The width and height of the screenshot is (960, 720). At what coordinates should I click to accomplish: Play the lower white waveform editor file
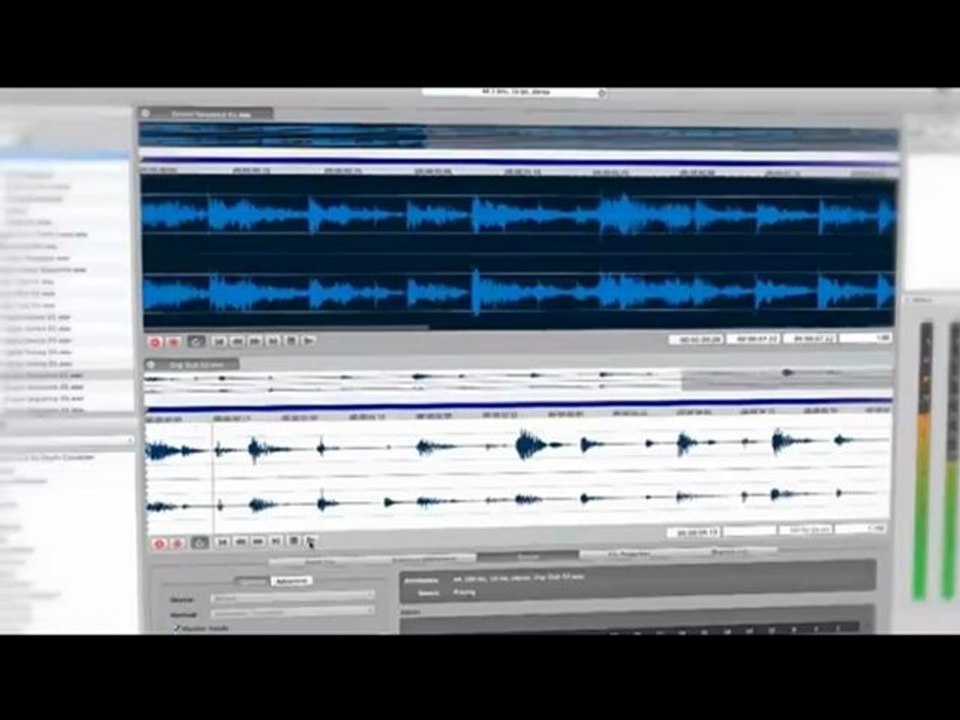point(311,541)
